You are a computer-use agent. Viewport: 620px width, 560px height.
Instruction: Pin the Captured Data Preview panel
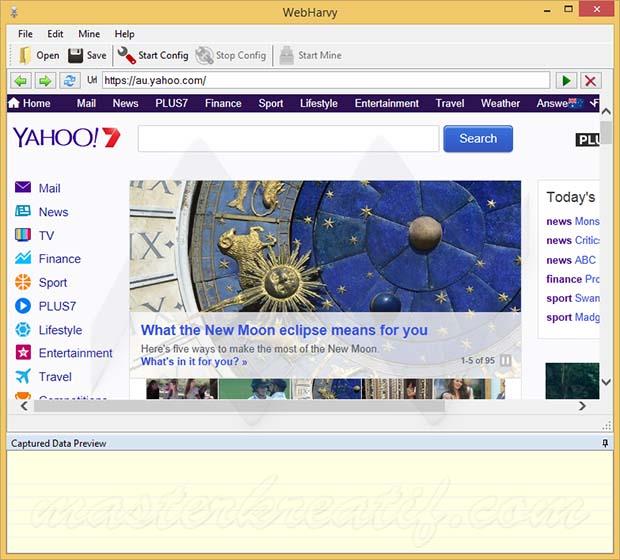pyautogui.click(x=605, y=443)
